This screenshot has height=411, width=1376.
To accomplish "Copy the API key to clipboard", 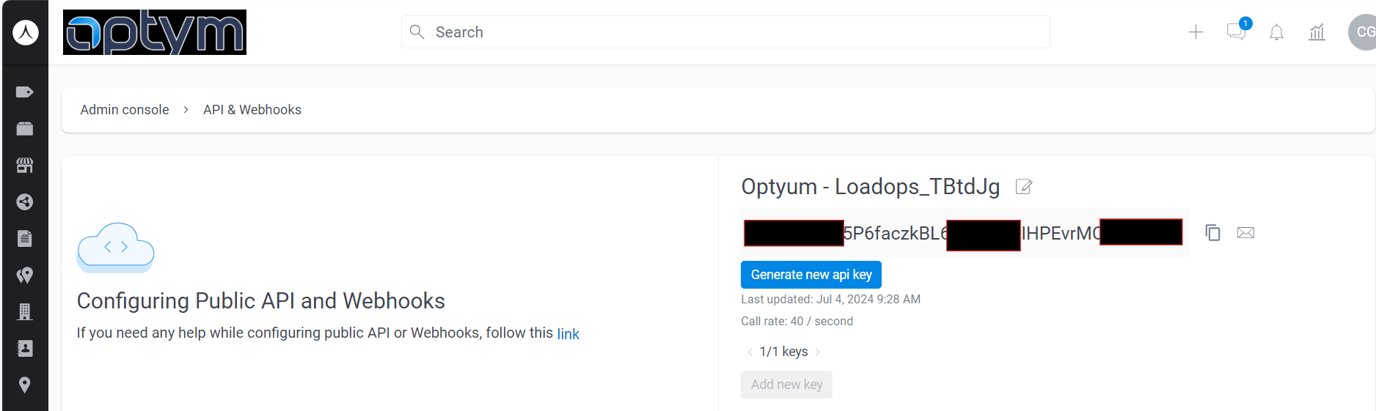I will pyautogui.click(x=1213, y=233).
